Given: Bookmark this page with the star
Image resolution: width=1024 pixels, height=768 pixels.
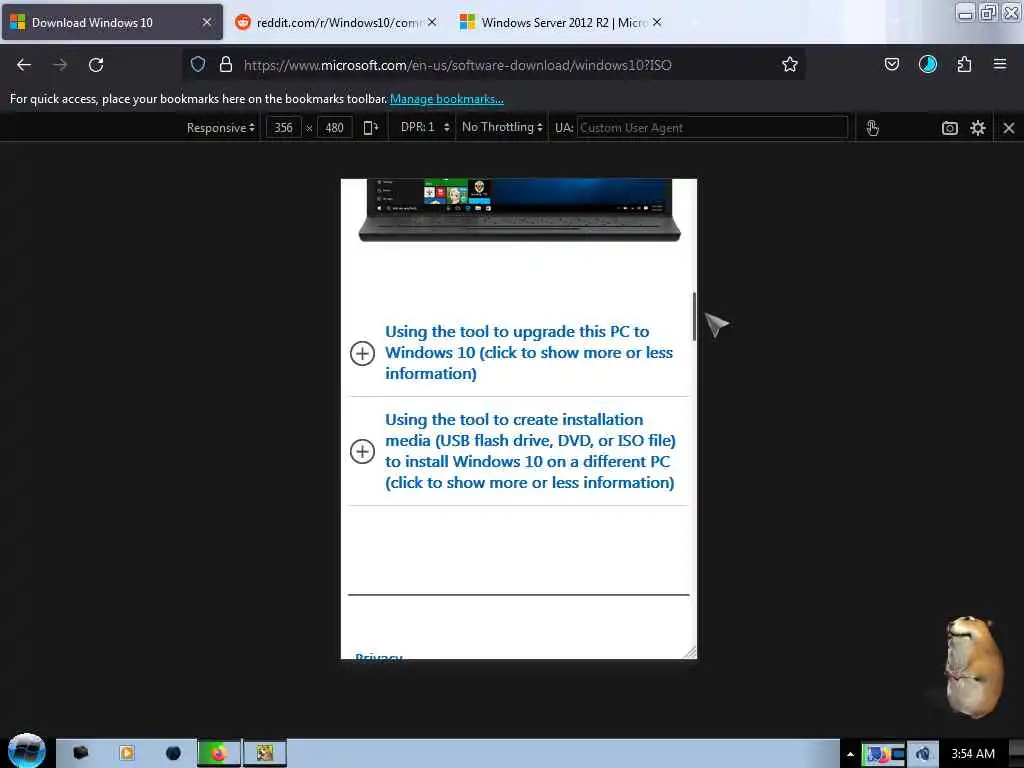Looking at the screenshot, I should pos(790,64).
